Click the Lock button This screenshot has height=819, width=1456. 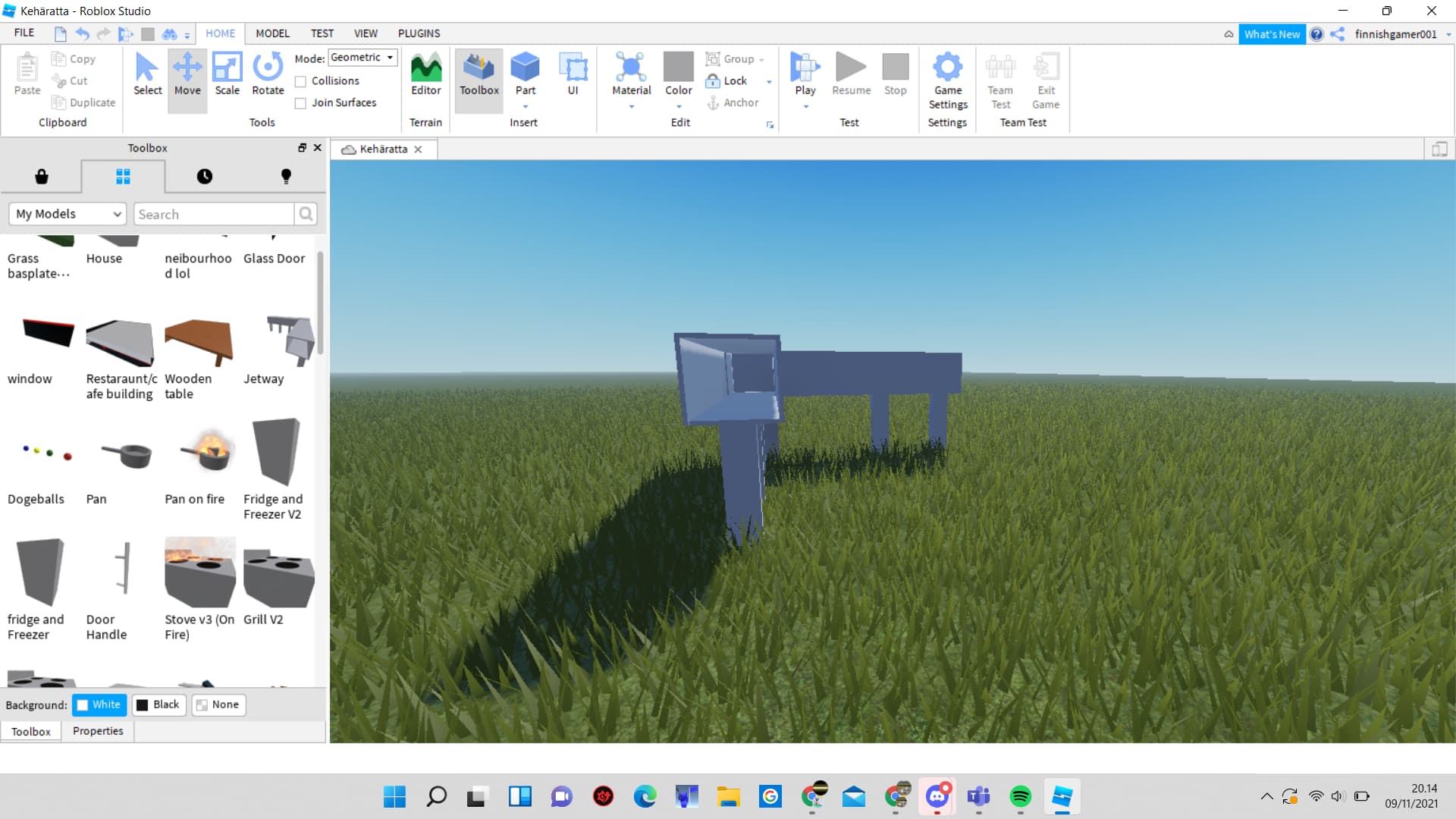click(726, 81)
